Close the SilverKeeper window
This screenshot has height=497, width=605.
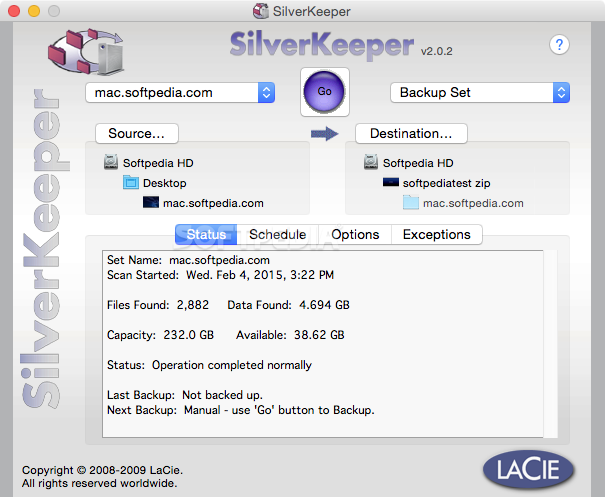coord(14,11)
